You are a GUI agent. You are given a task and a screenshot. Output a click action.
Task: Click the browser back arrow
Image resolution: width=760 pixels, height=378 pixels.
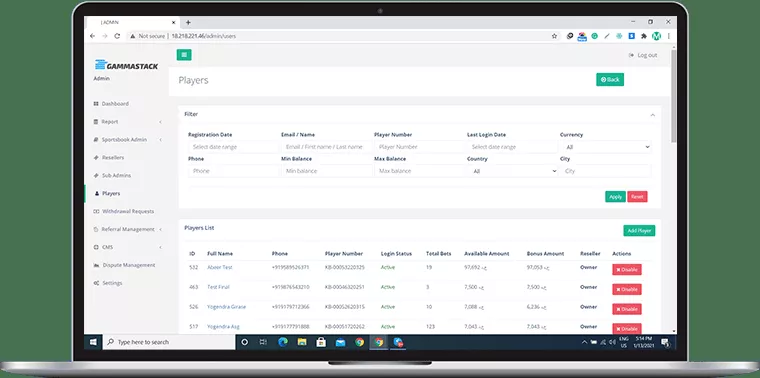[x=93, y=36]
